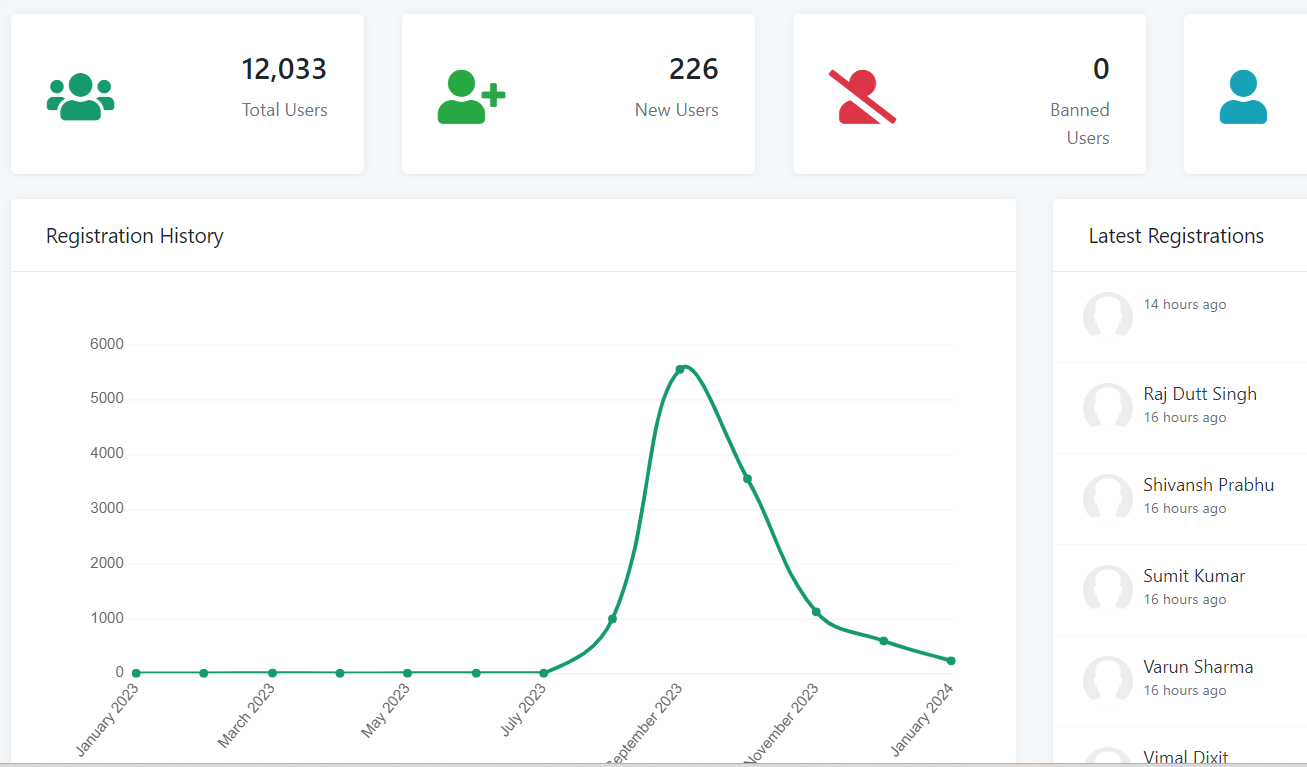Screen dimensions: 1307x767
Task: Click Raj Dutt Singh's avatar
Action: point(1108,406)
